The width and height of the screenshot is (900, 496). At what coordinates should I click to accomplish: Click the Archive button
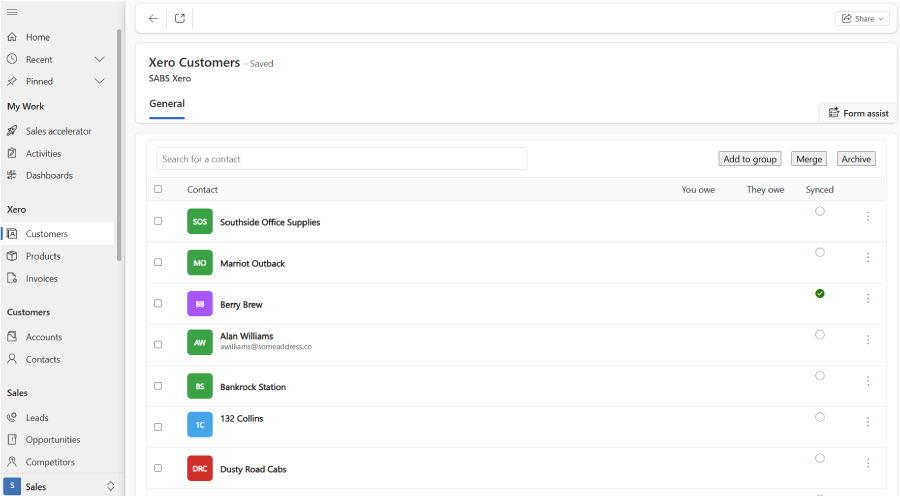(x=856, y=159)
